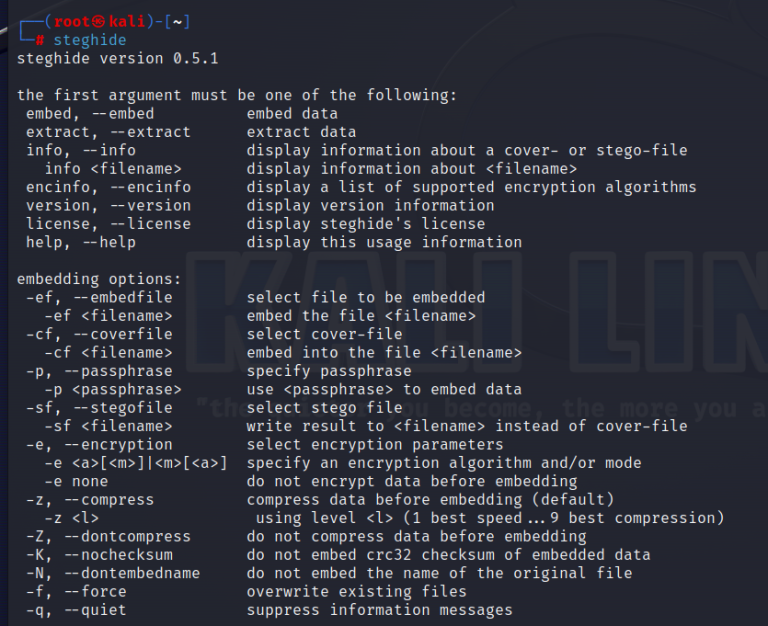Click the 'extract, --extract' argument text

108,132
